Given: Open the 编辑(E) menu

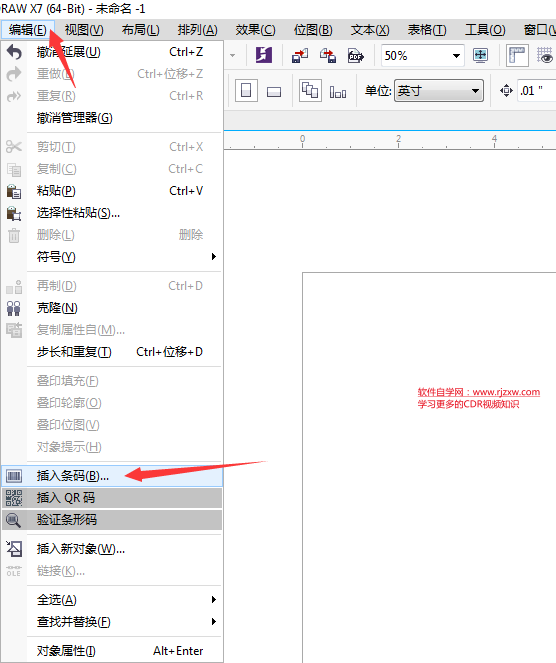Looking at the screenshot, I should point(27,30).
